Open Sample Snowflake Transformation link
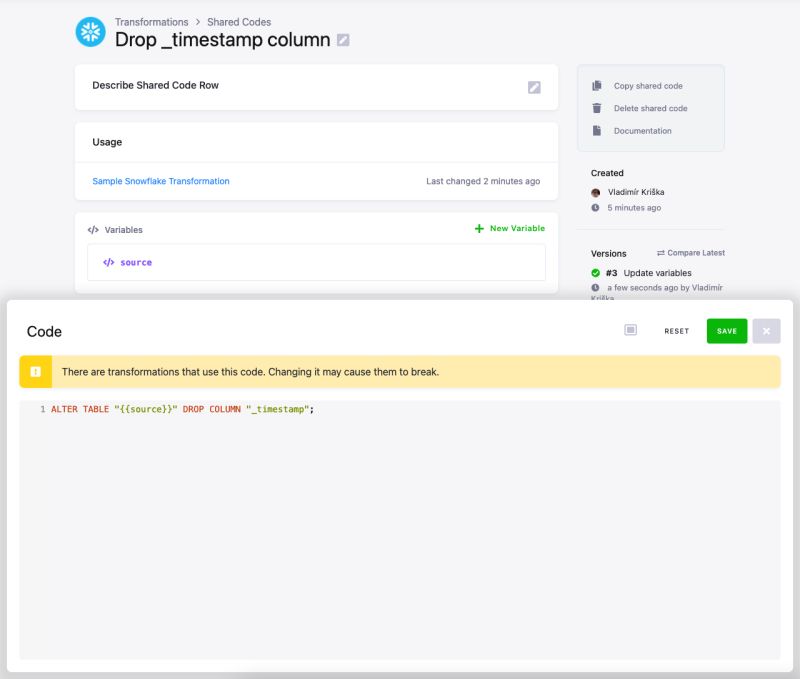The height and width of the screenshot is (679, 800). pyautogui.click(x=161, y=181)
